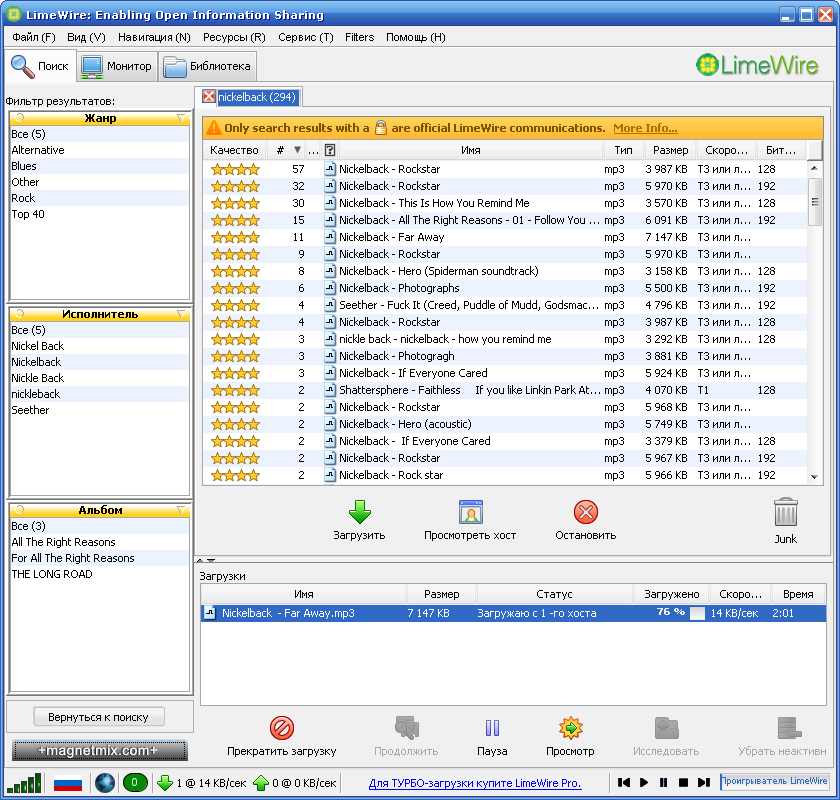Click the Пауза pause download icon

(492, 728)
